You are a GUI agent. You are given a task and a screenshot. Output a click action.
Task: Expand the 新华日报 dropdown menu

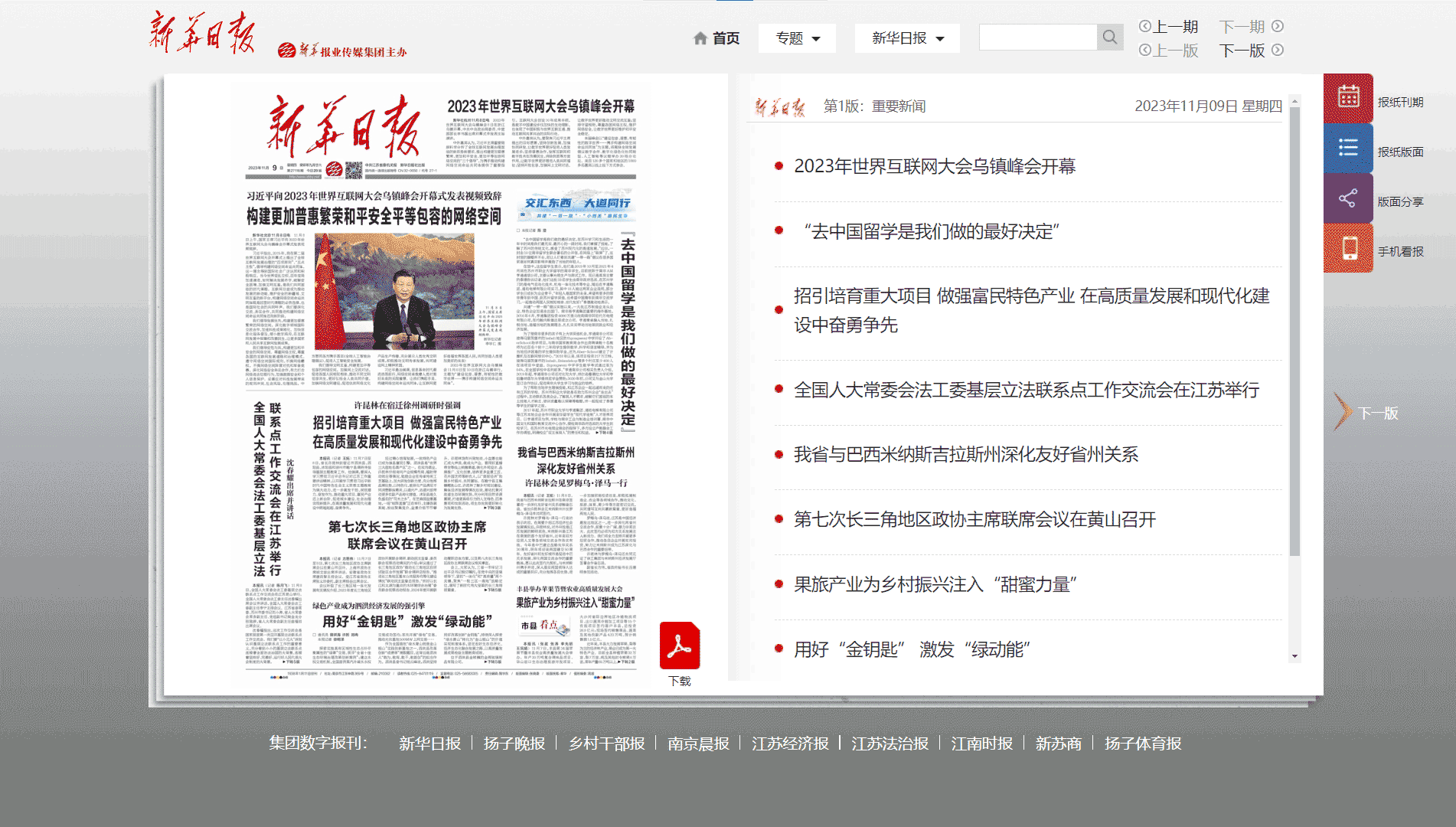click(907, 38)
